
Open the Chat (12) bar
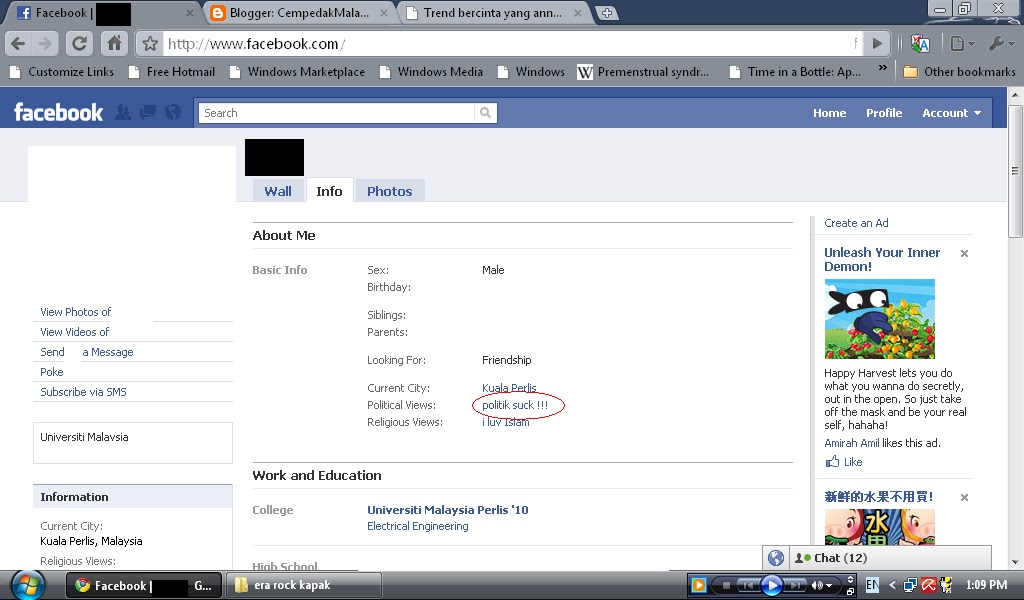click(x=890, y=558)
